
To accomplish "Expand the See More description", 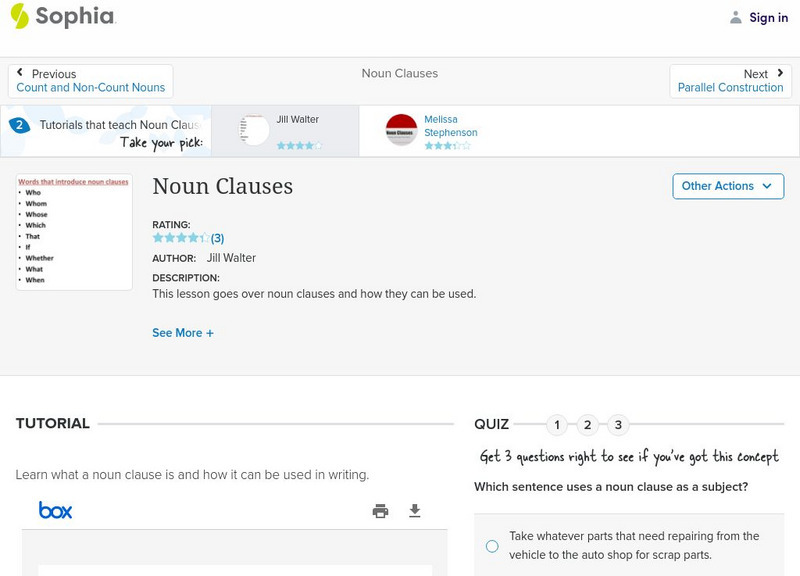I will click(x=183, y=333).
